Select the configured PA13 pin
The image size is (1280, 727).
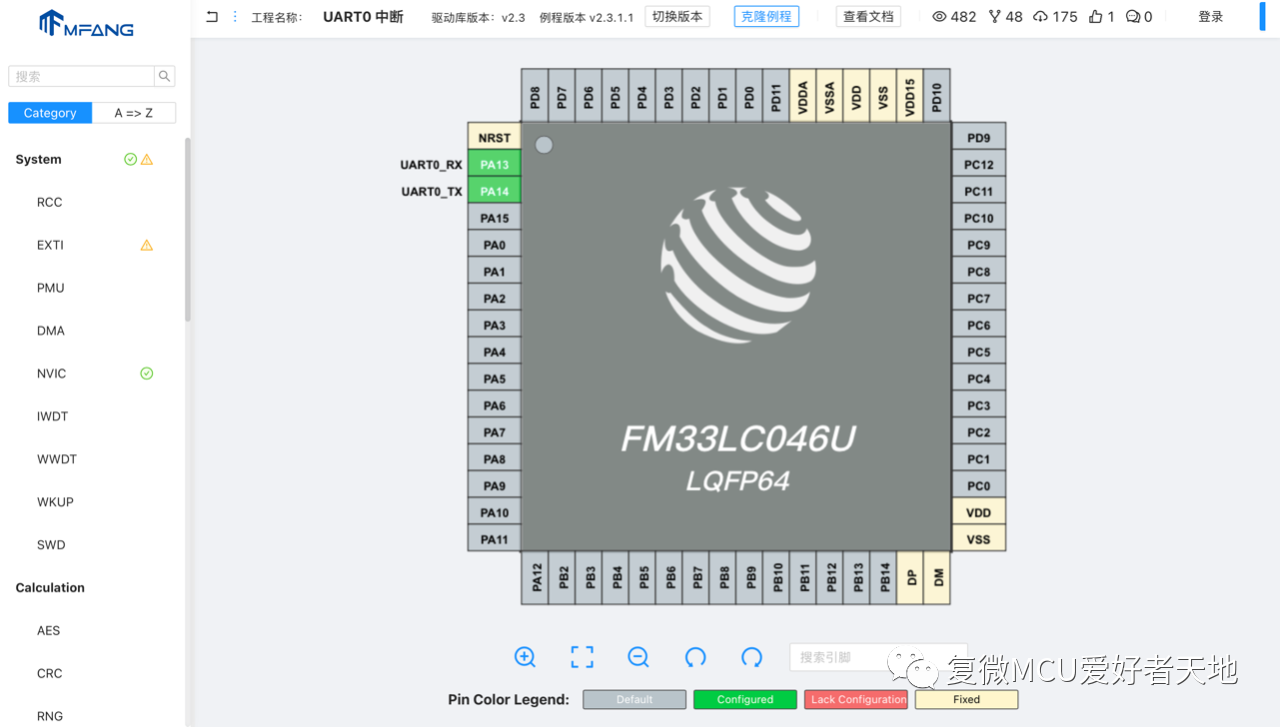495,164
